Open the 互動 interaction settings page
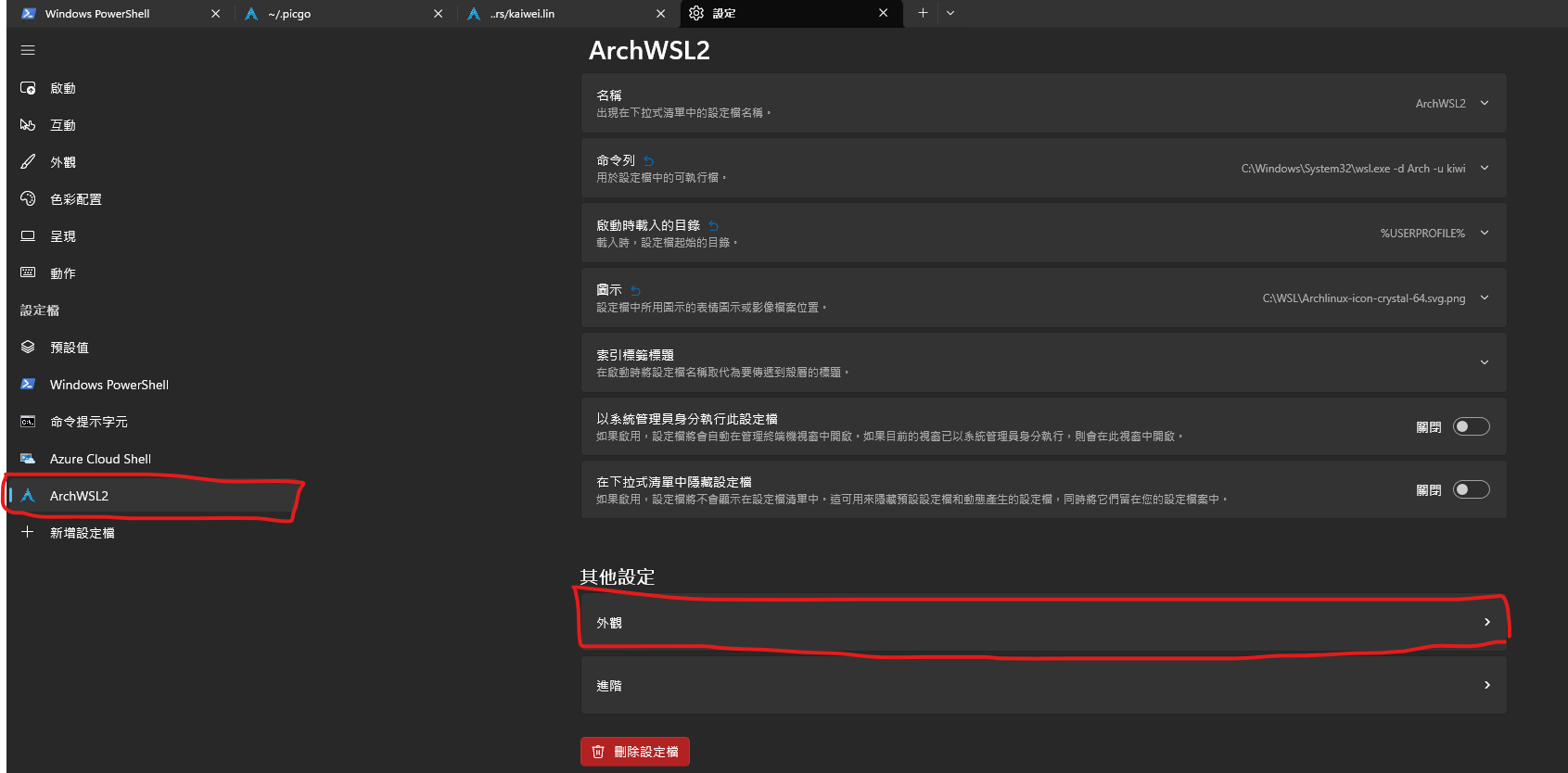Screen dimensions: 1568x773 coord(153,125)
